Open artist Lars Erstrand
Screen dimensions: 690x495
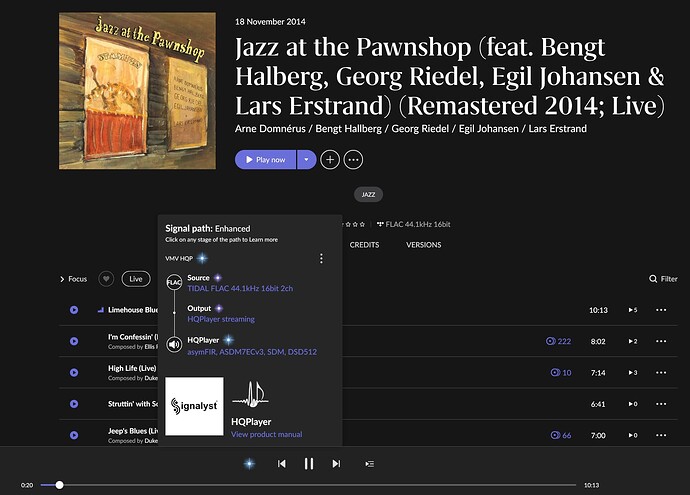click(x=558, y=128)
